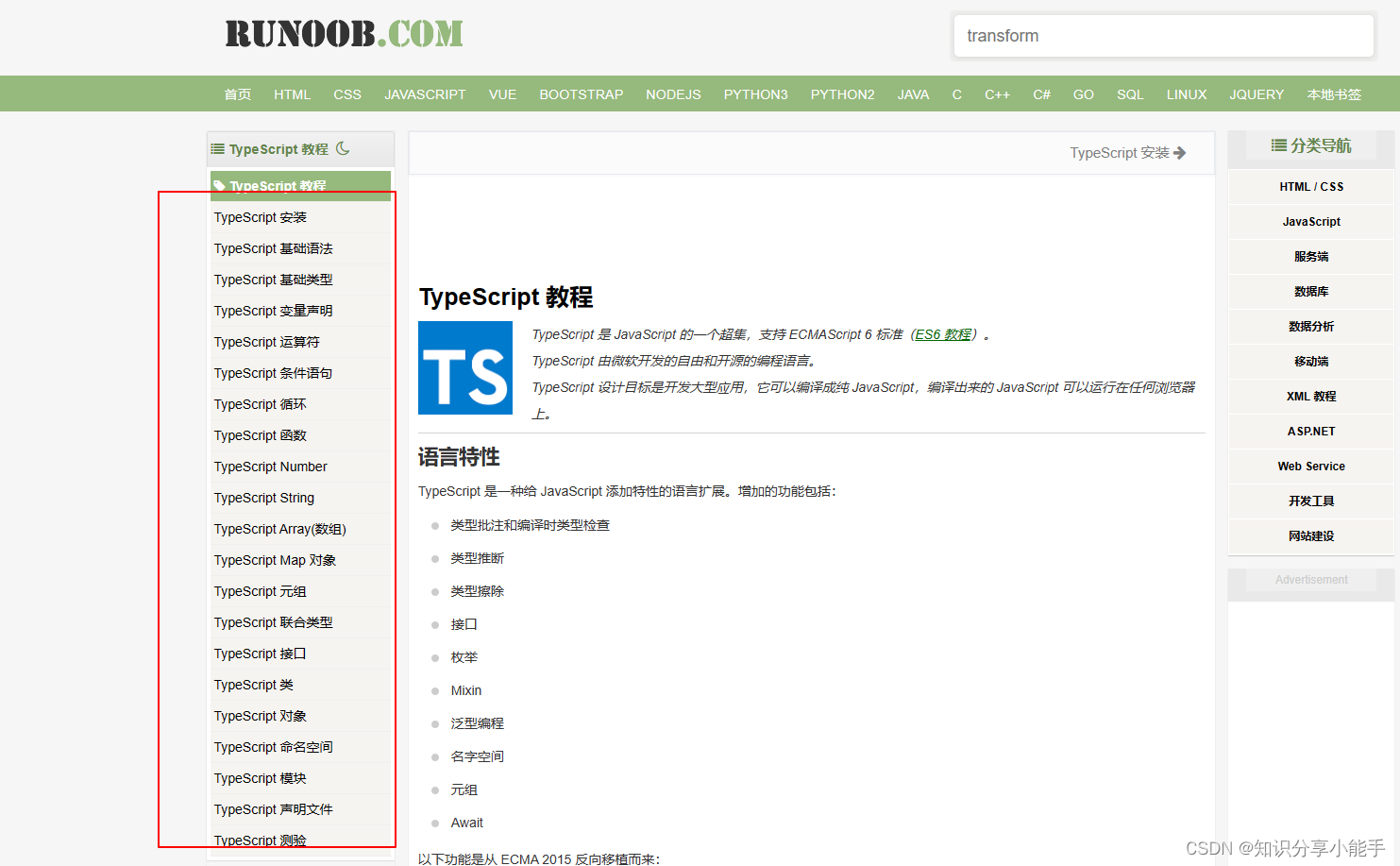
Task: Open TypeScript 测验 at the sidebar bottom
Action: click(261, 840)
